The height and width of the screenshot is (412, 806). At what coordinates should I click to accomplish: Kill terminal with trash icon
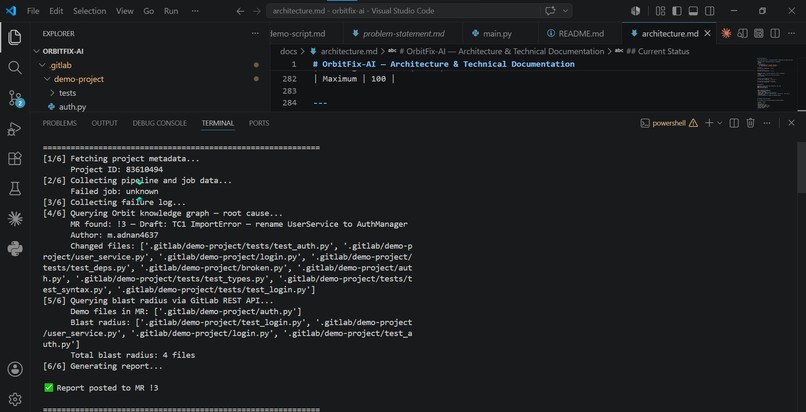point(750,123)
